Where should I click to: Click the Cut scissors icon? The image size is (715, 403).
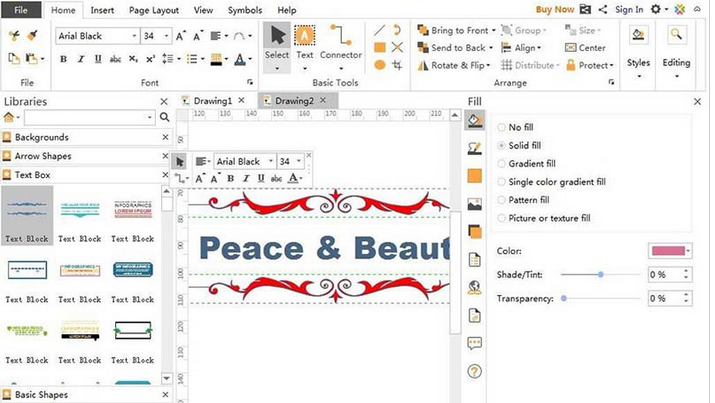tap(14, 36)
